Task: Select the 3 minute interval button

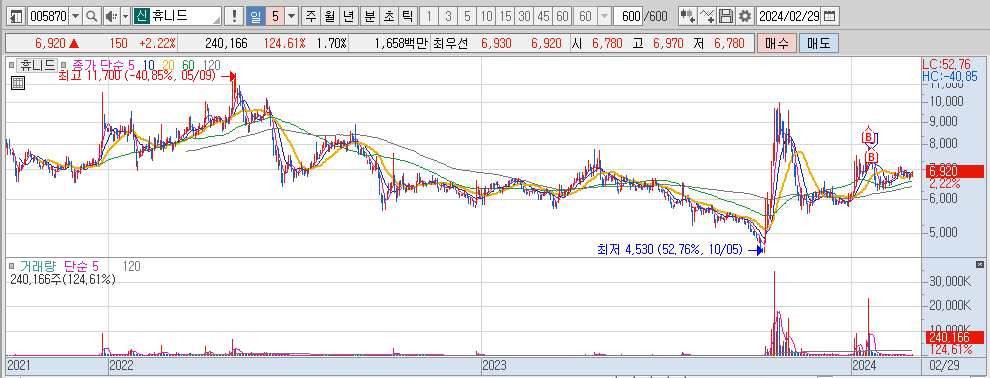Action: pos(448,16)
